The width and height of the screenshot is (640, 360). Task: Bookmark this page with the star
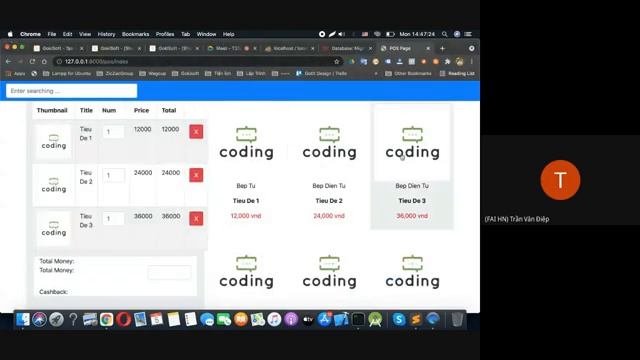point(337,62)
